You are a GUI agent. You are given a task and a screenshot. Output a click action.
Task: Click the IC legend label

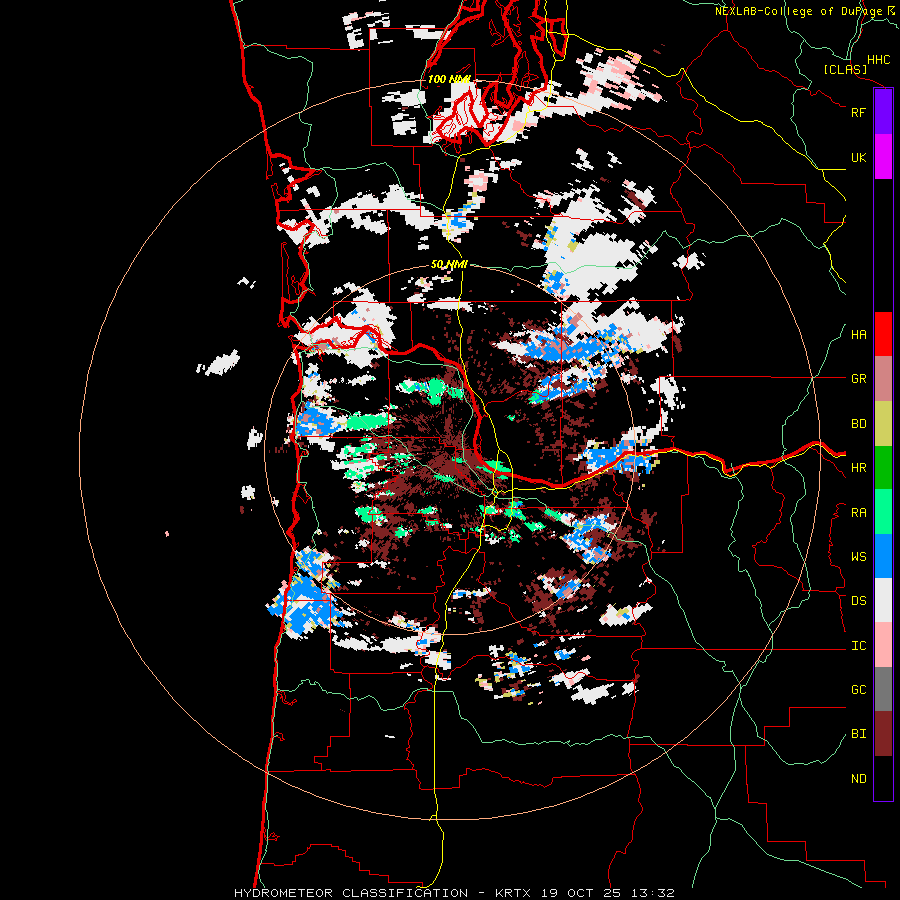[x=858, y=646]
